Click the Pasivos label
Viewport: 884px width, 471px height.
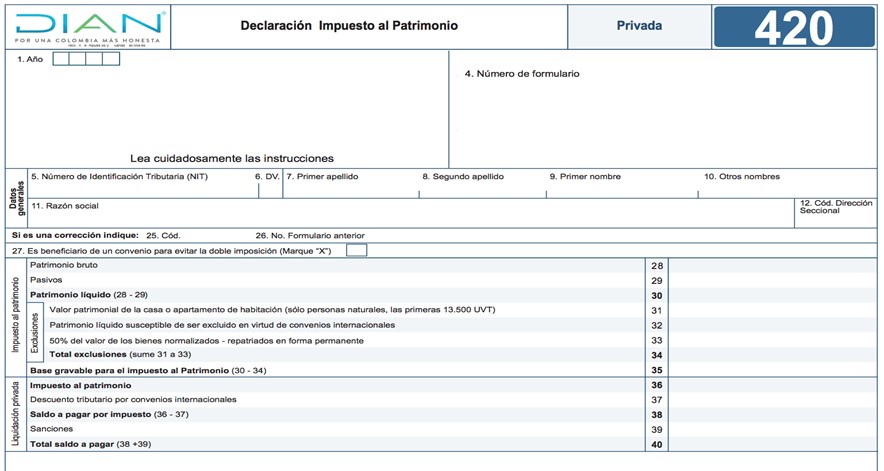[46, 280]
